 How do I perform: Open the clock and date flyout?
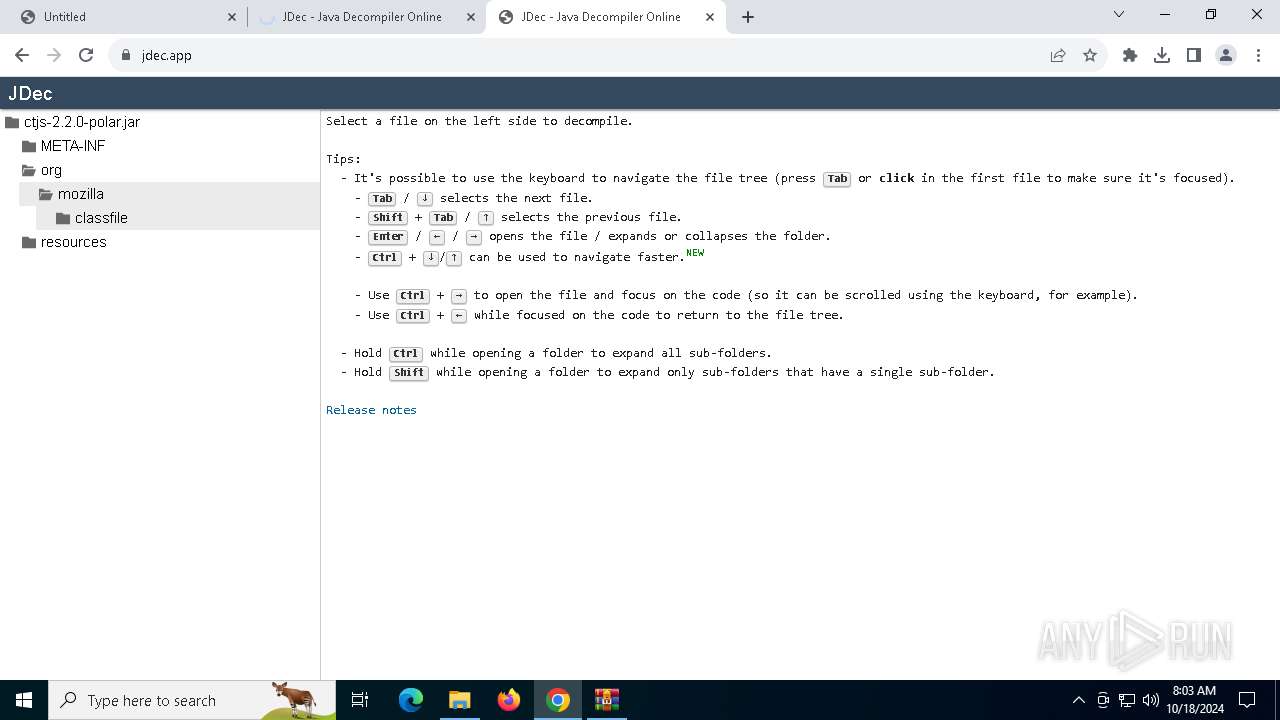(x=1194, y=700)
